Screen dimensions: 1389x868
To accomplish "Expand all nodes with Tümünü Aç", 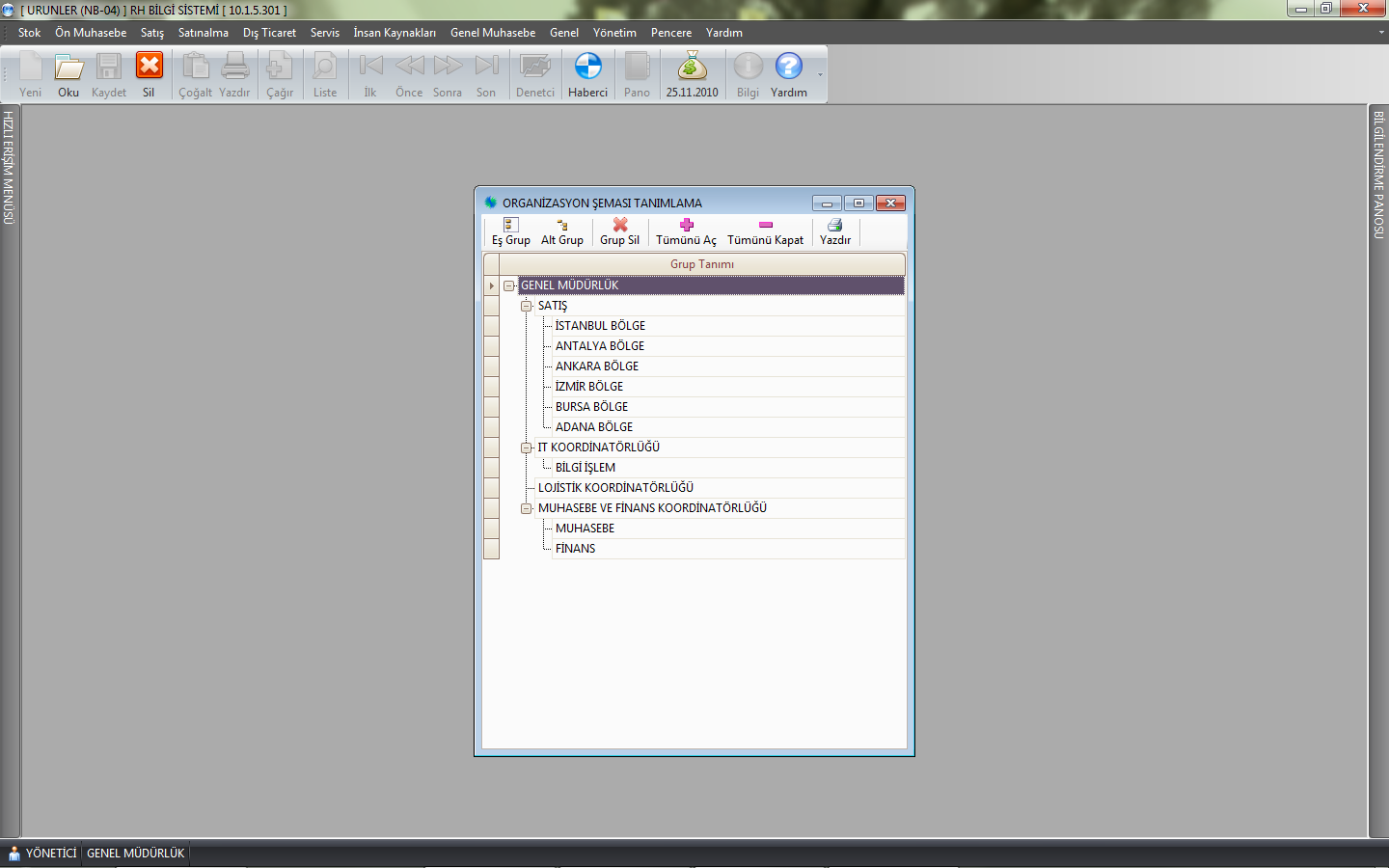I will click(x=686, y=231).
